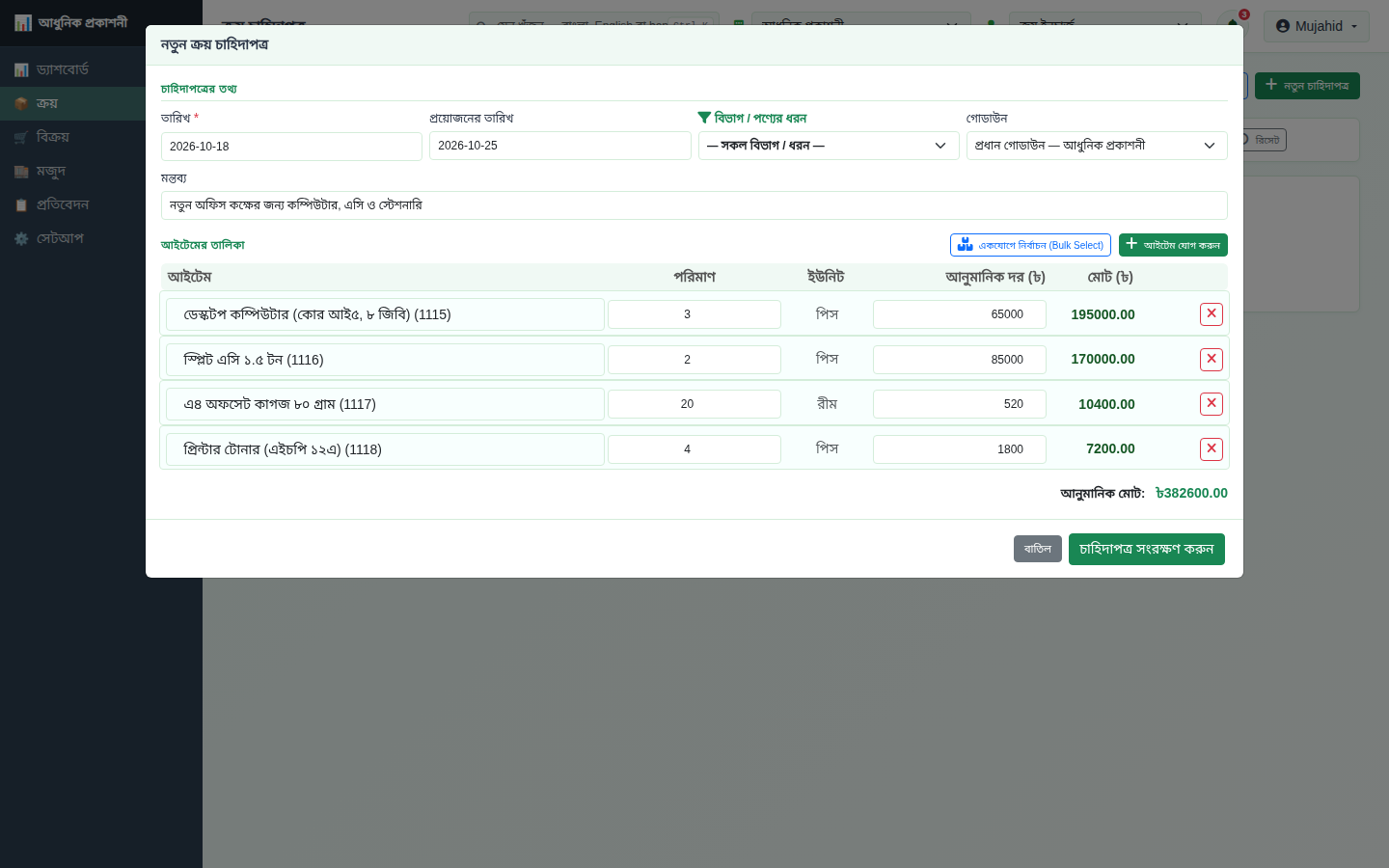Image resolution: width=1389 pixels, height=868 pixels.
Task: Click the Bulk Select boxes icon button
Action: tap(1030, 245)
